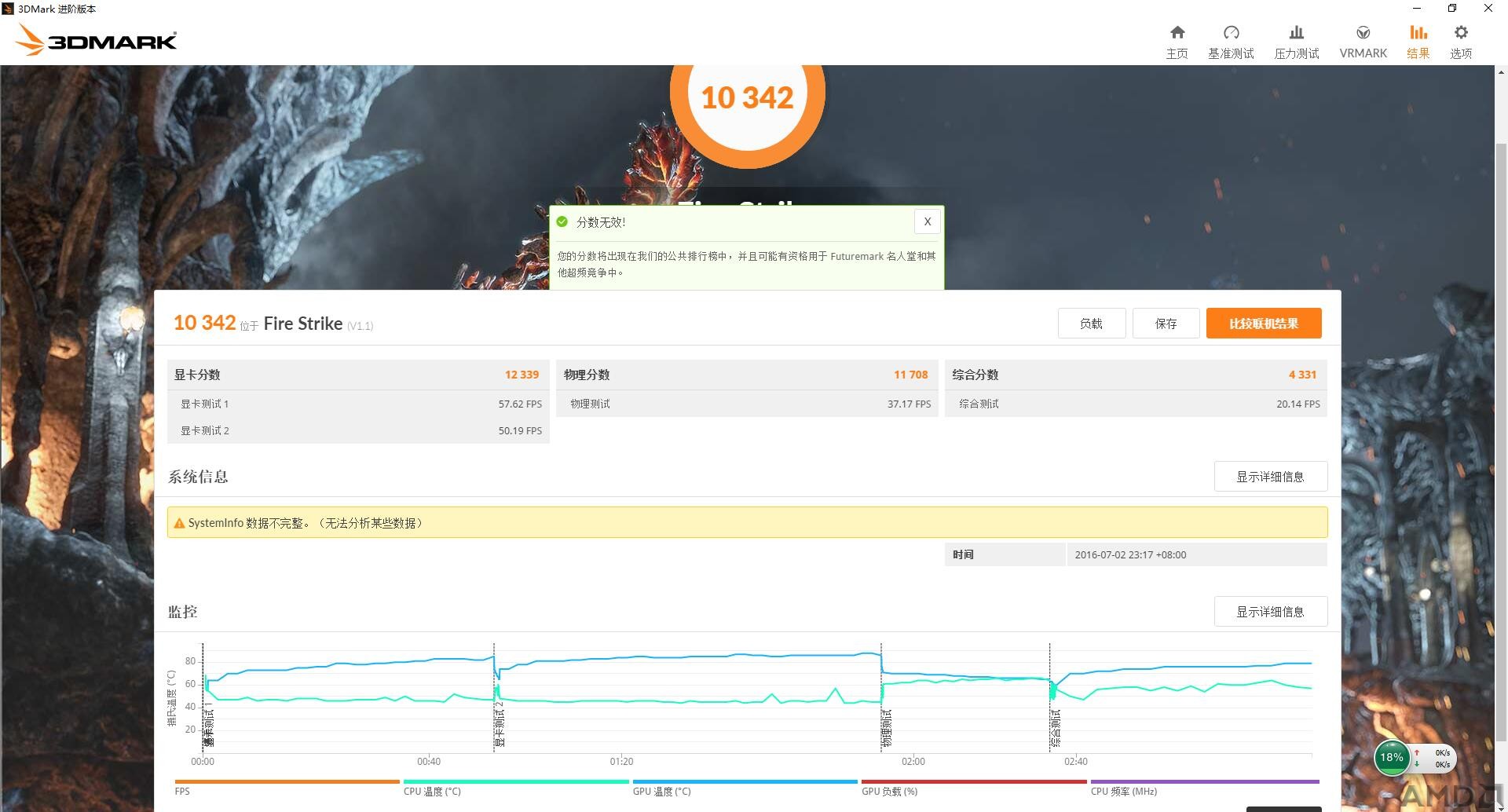
Task: Click the 压力测试 tab label
Action: pyautogui.click(x=1296, y=53)
